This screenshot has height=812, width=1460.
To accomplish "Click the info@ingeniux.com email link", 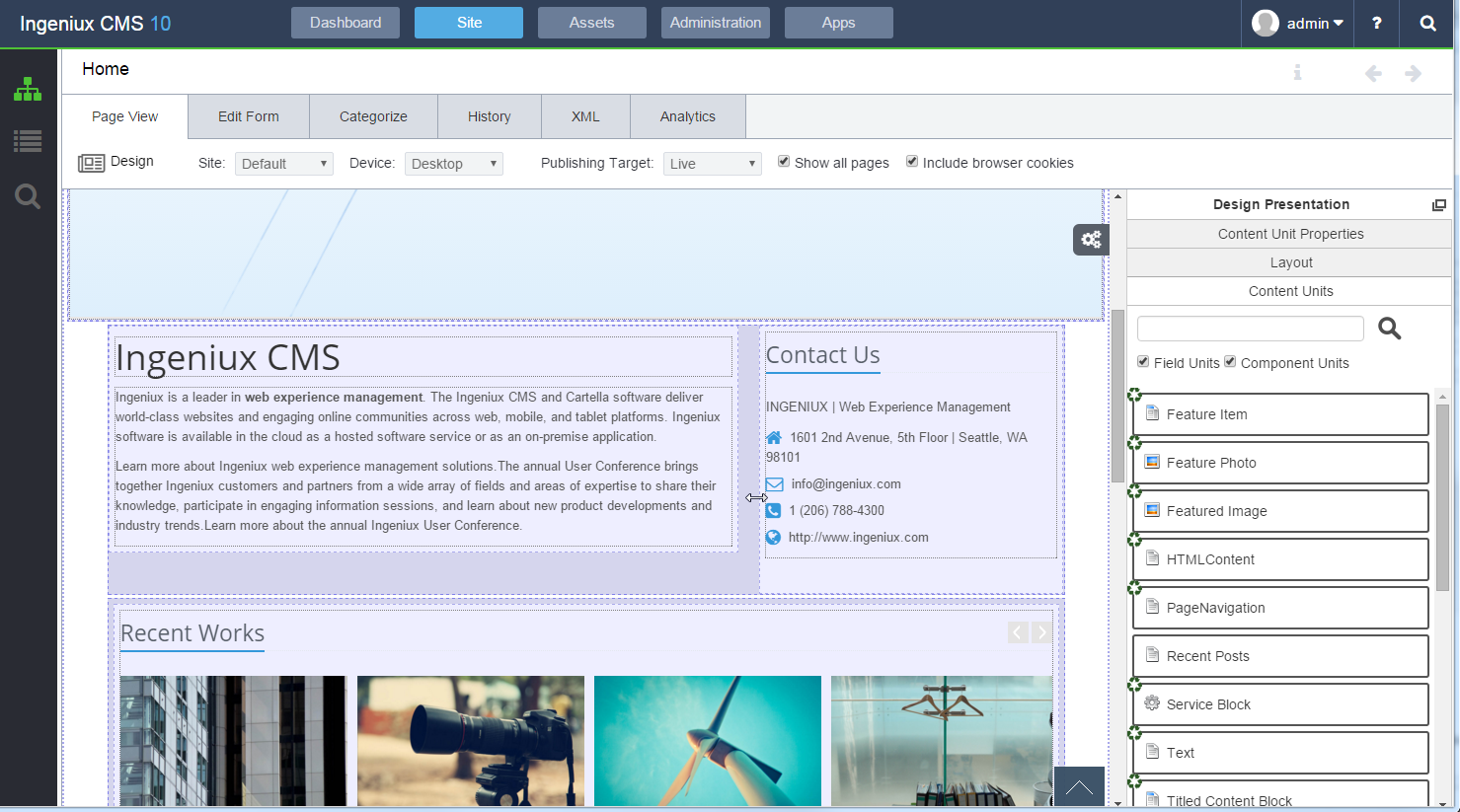I will pos(845,484).
